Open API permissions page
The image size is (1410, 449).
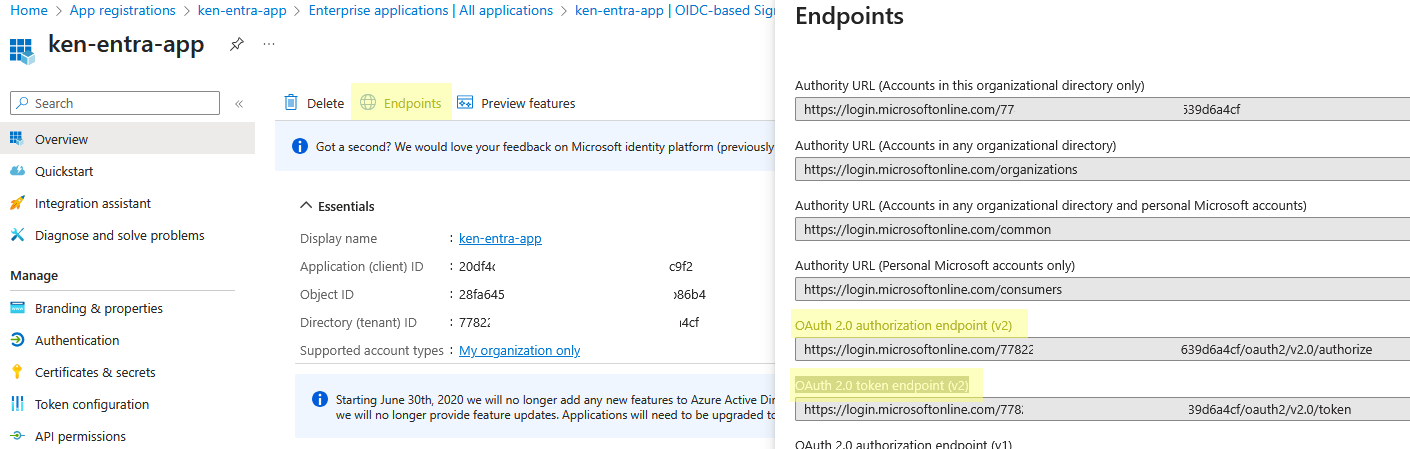(80, 436)
